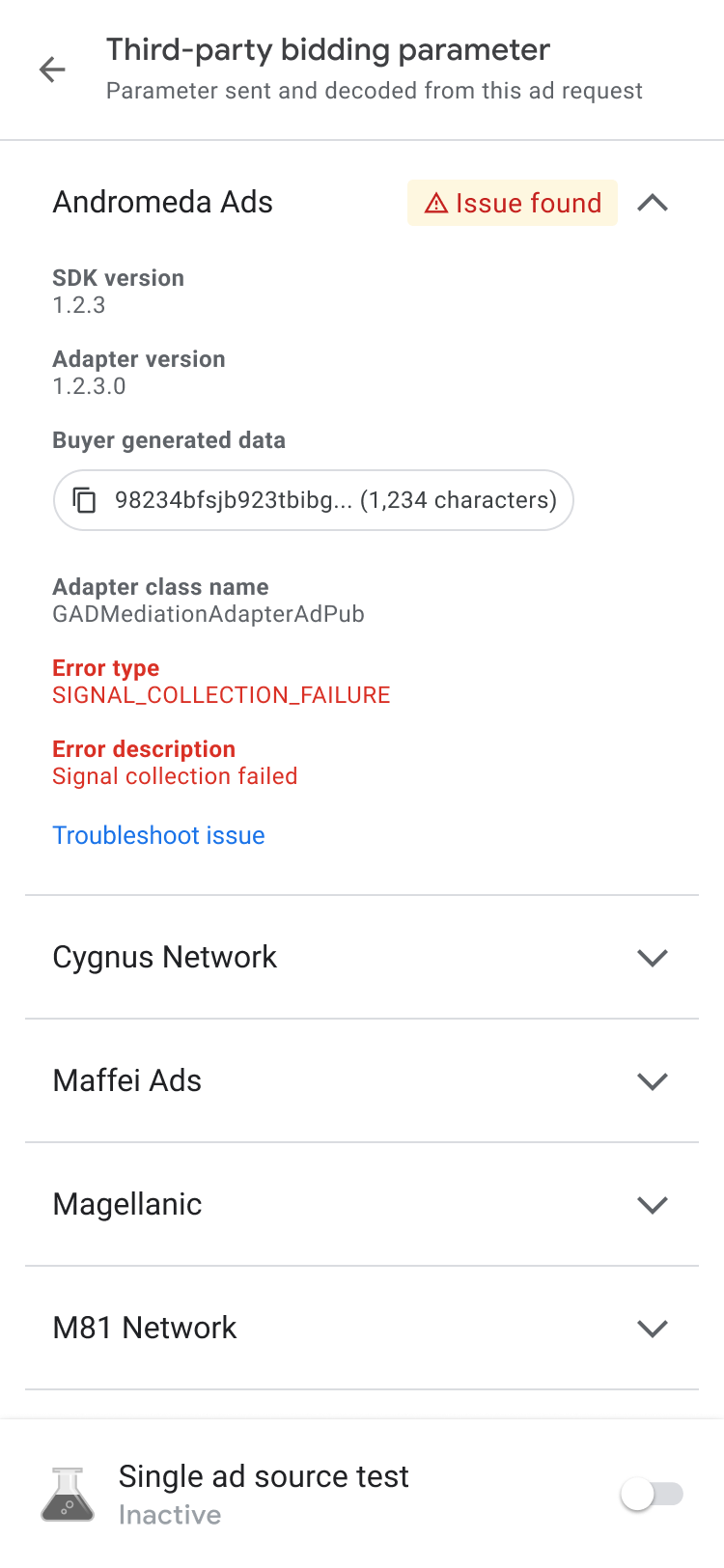The width and height of the screenshot is (724, 1568).
Task: Select the Cygnus Network row label
Action: pos(165,958)
